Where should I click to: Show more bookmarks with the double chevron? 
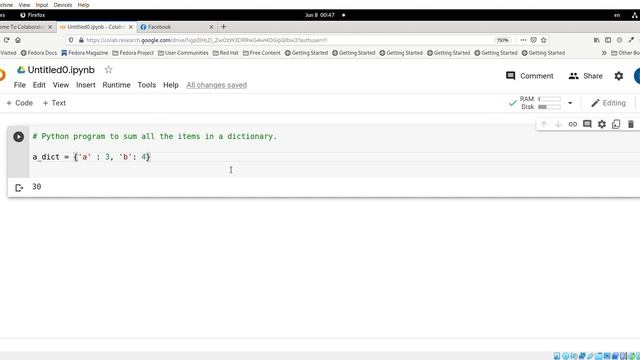click(604, 53)
